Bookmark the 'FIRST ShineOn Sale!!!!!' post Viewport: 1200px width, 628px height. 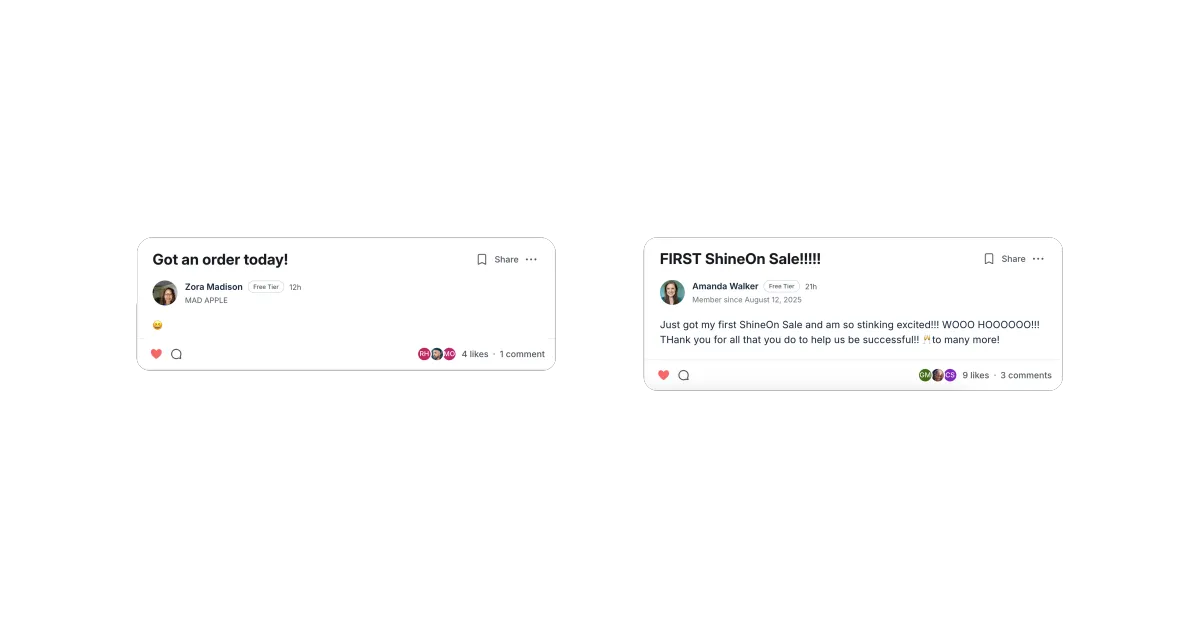[x=989, y=258]
